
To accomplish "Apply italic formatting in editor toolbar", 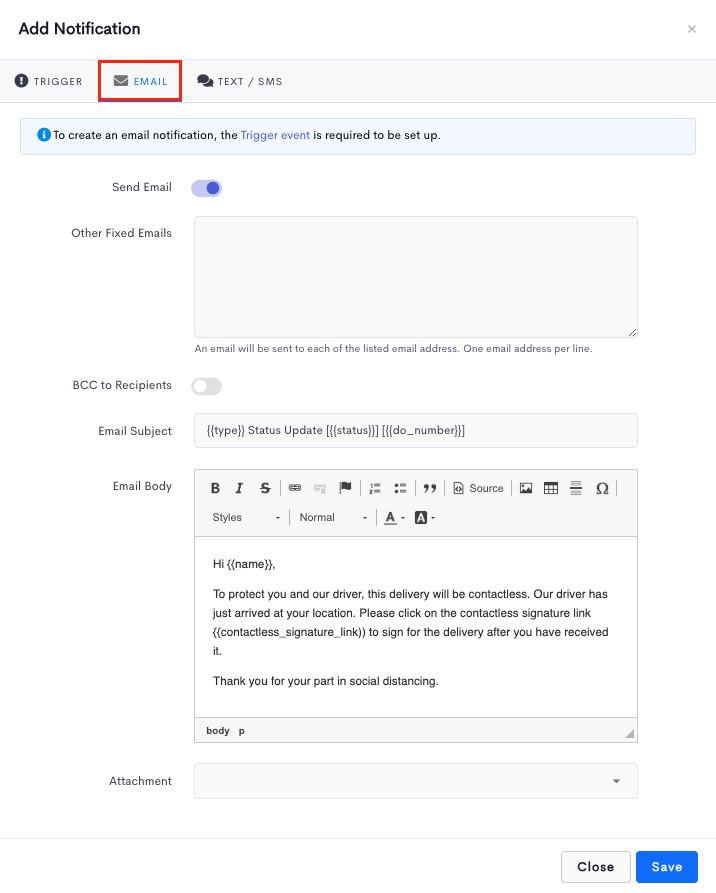I will pos(239,488).
